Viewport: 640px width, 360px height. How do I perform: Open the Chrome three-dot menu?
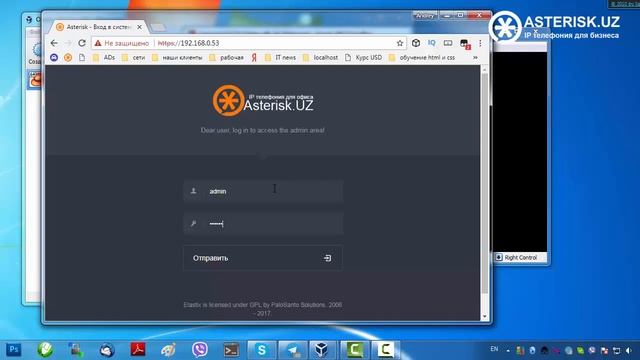pos(480,43)
